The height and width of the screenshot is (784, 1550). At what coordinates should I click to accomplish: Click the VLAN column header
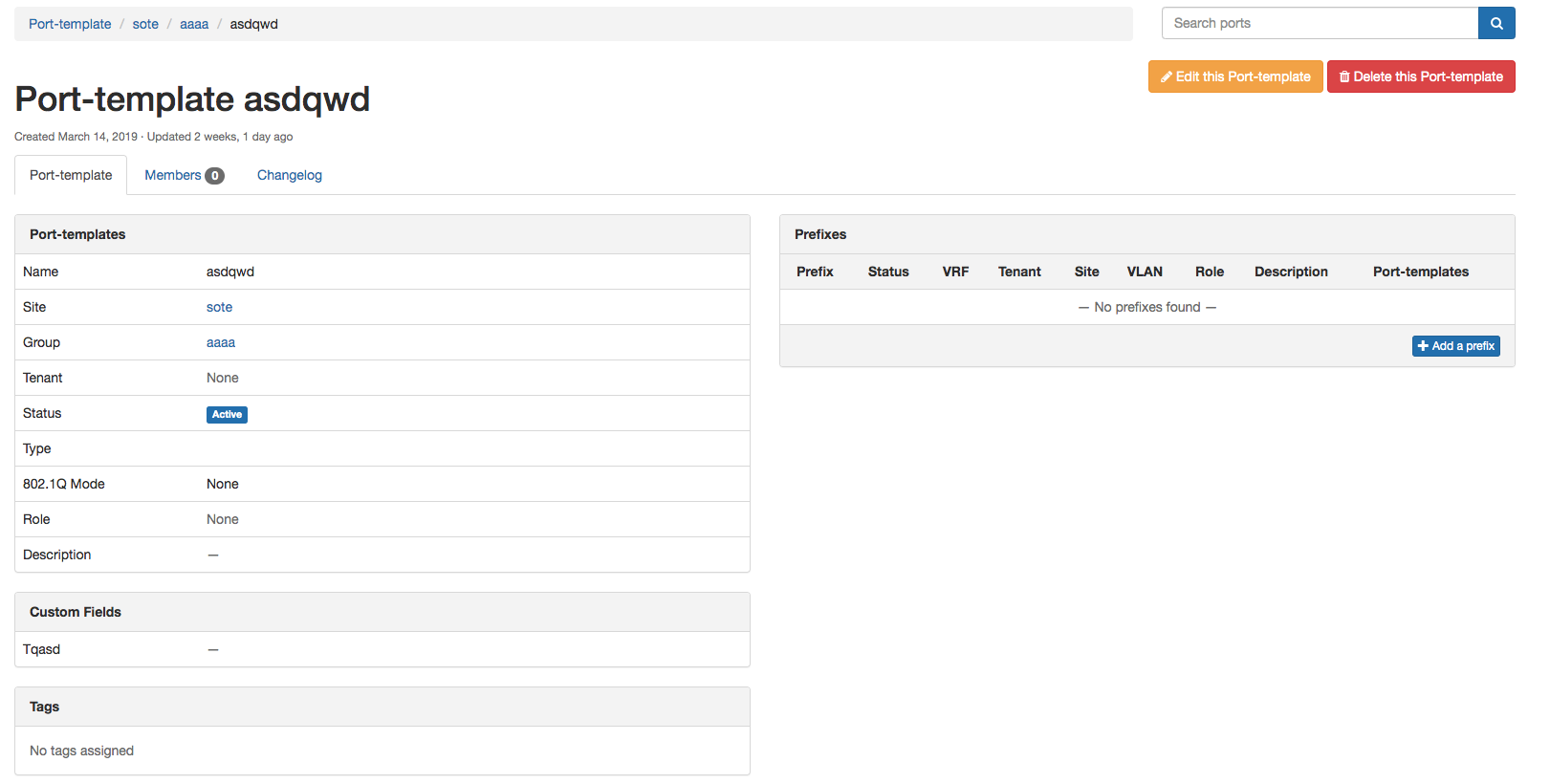click(1145, 272)
